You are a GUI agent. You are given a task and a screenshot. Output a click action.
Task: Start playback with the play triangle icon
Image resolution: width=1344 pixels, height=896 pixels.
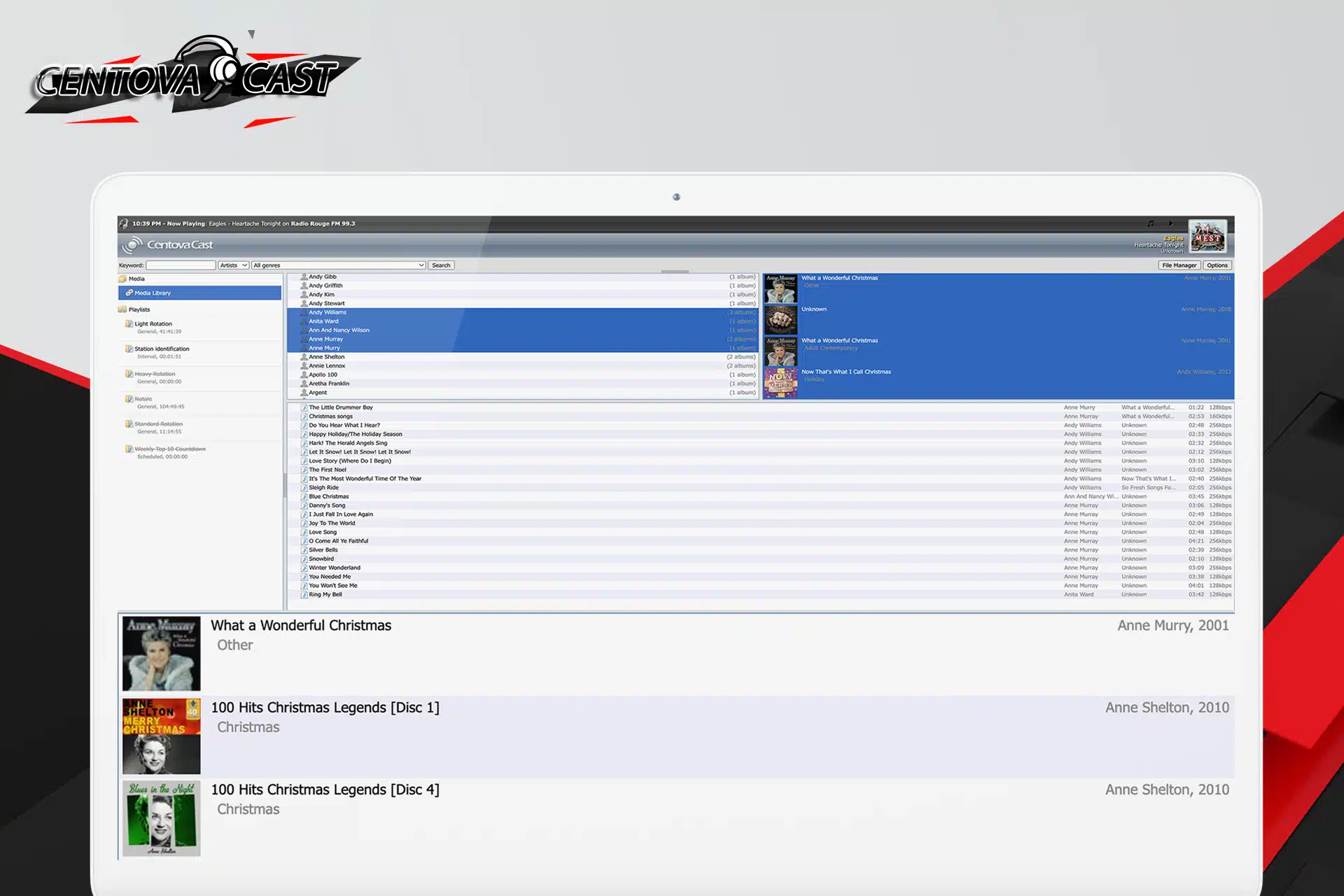pos(1170,223)
